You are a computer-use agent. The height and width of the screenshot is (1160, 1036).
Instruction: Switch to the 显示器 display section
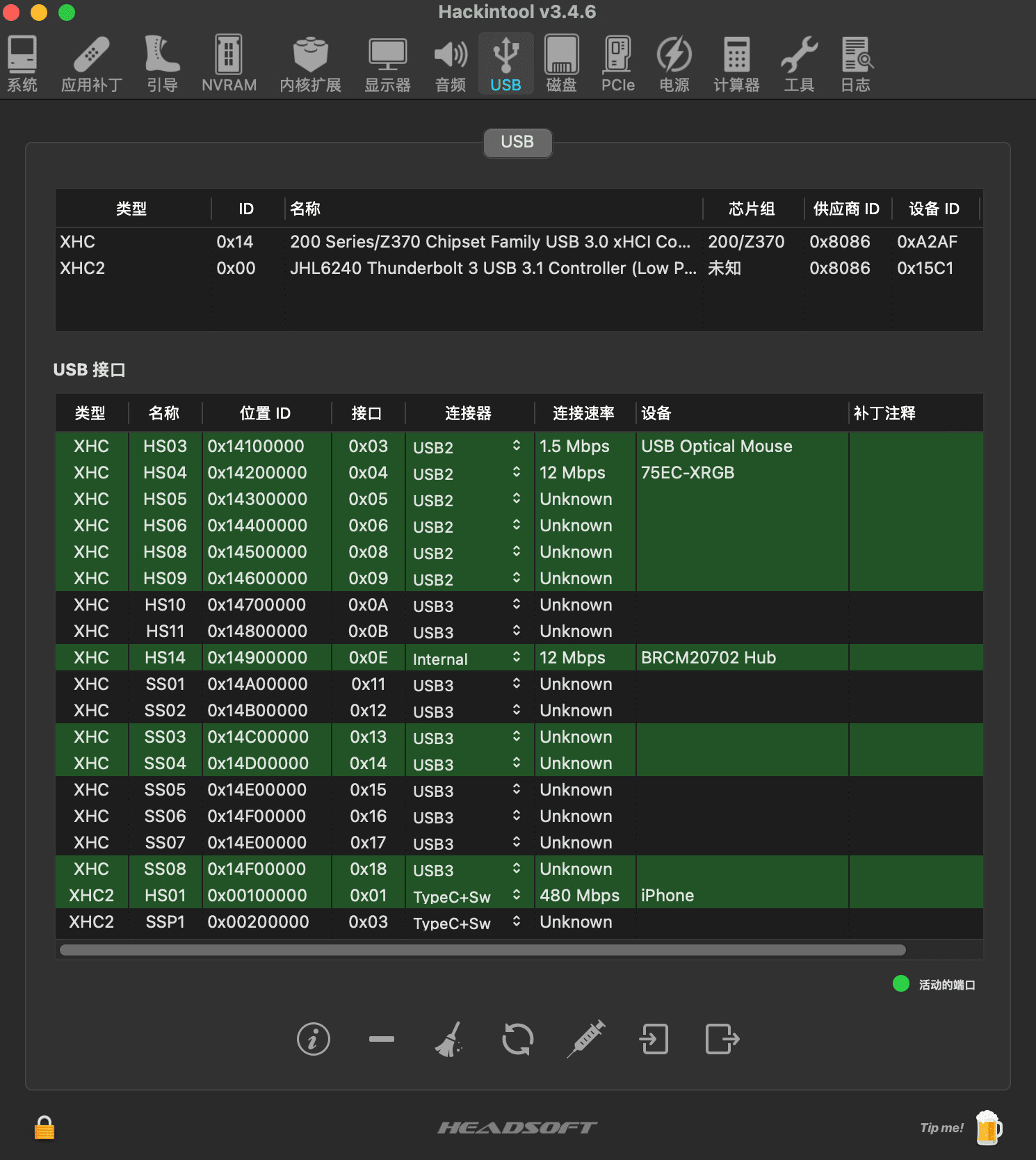(x=387, y=64)
